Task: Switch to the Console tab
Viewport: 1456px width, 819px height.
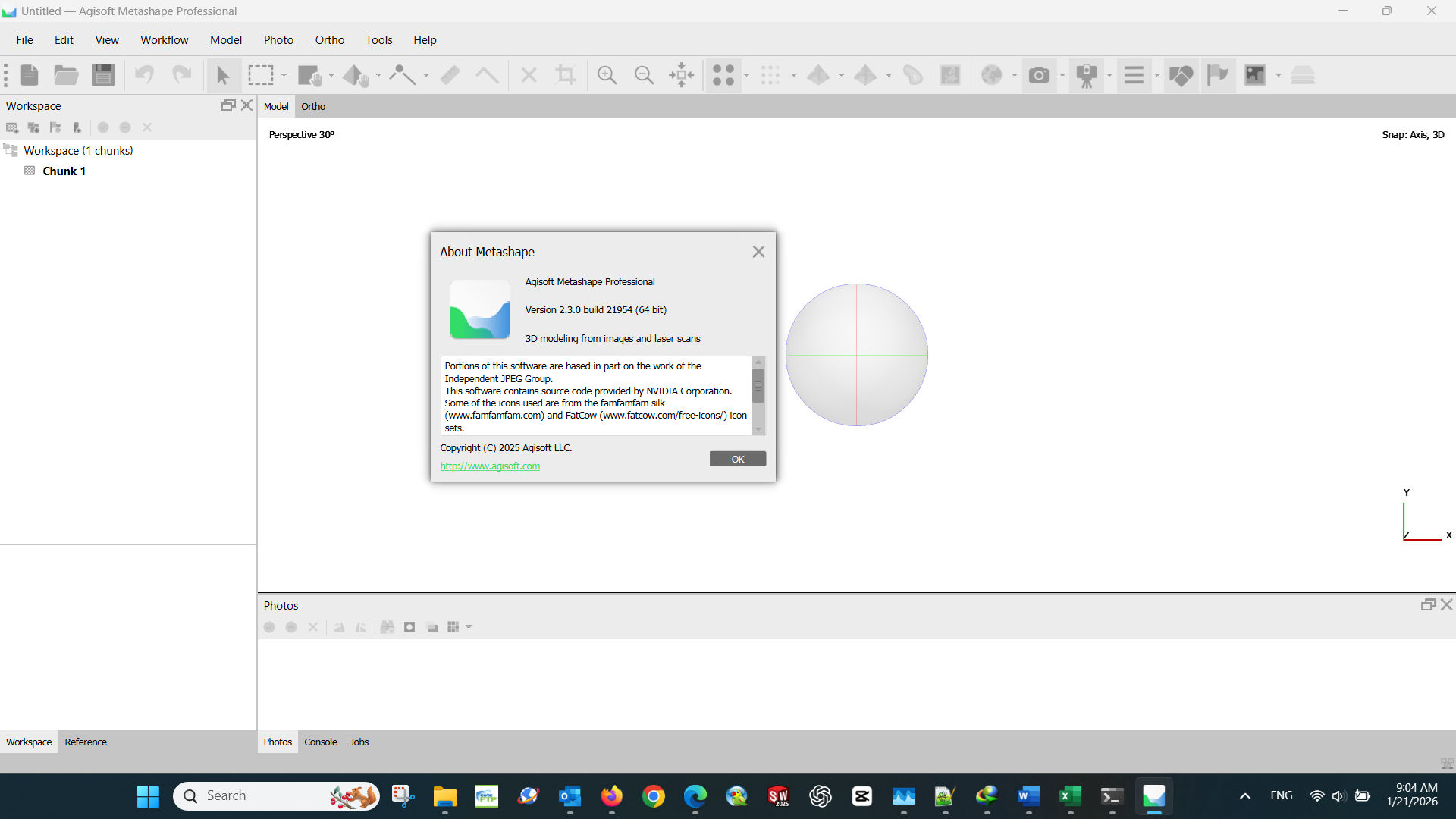Action: [320, 742]
